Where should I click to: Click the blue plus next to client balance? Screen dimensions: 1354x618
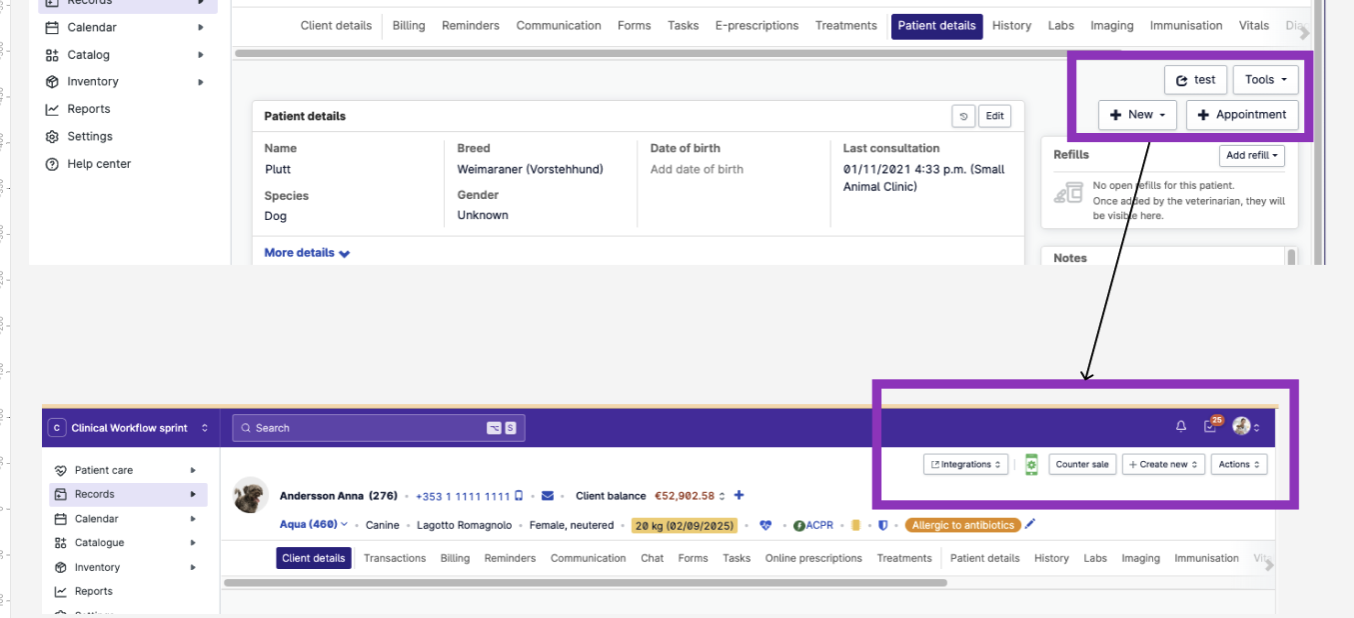tap(739, 495)
